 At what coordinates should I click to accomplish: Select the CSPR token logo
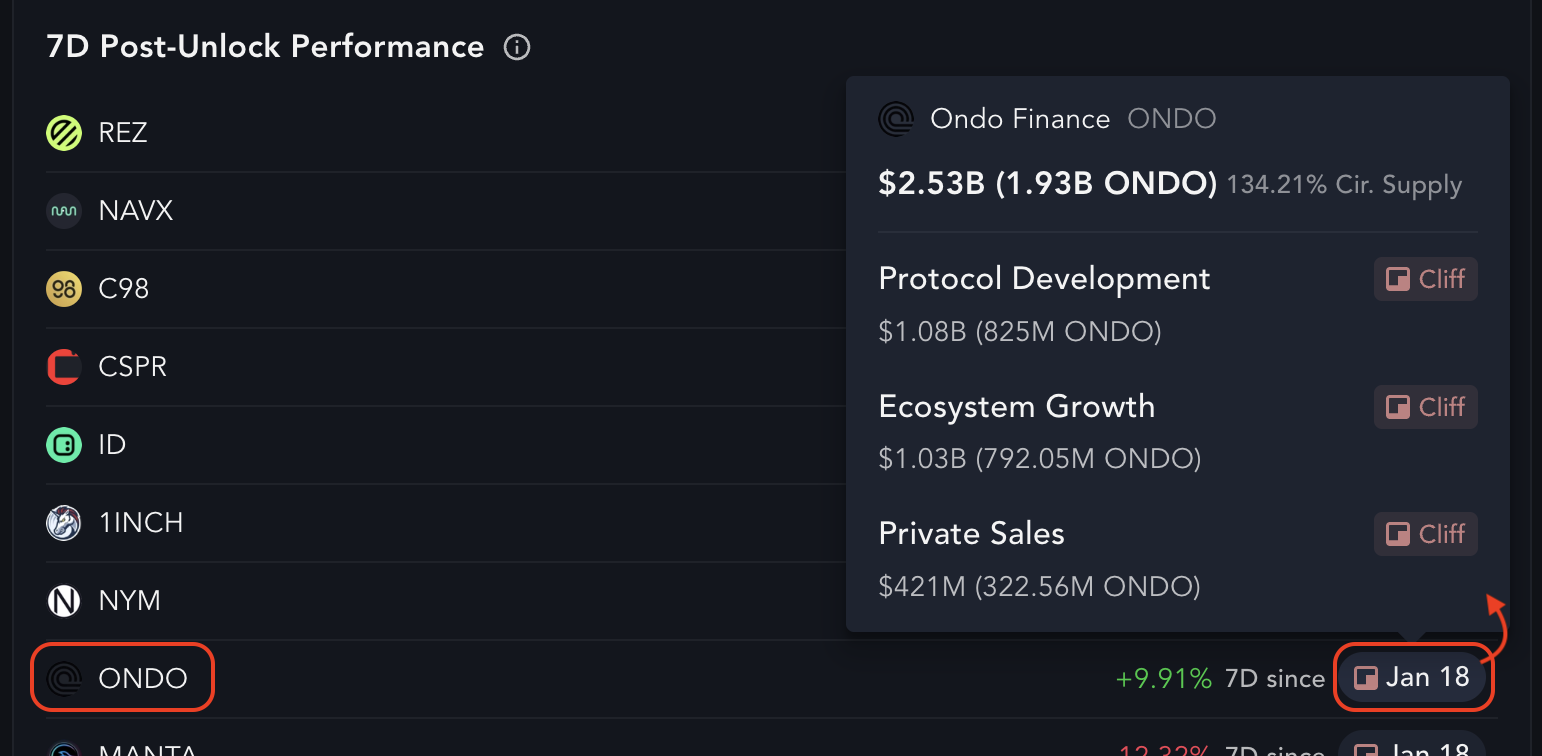coord(64,367)
